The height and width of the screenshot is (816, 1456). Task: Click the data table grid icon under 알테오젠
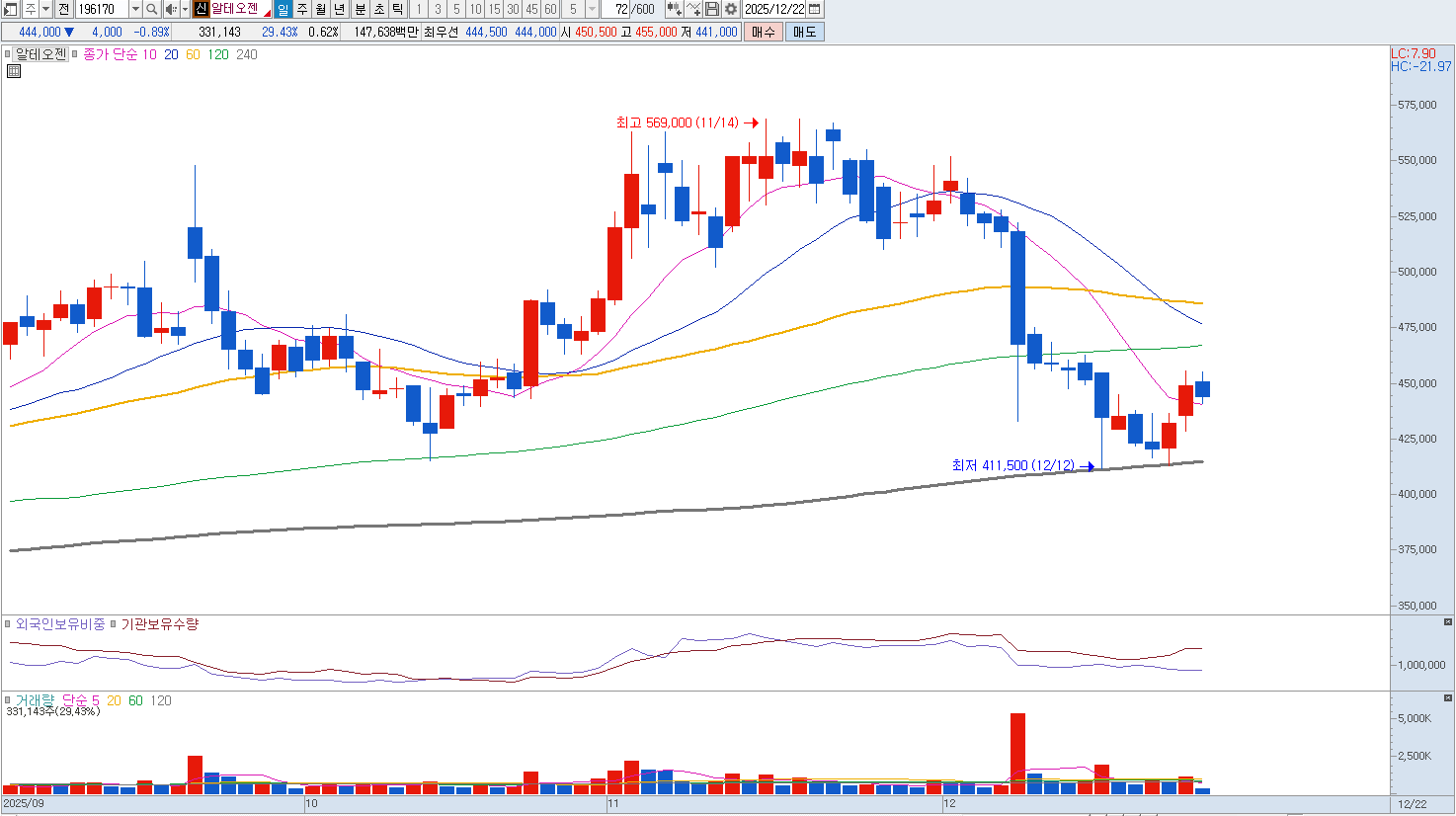coord(14,71)
